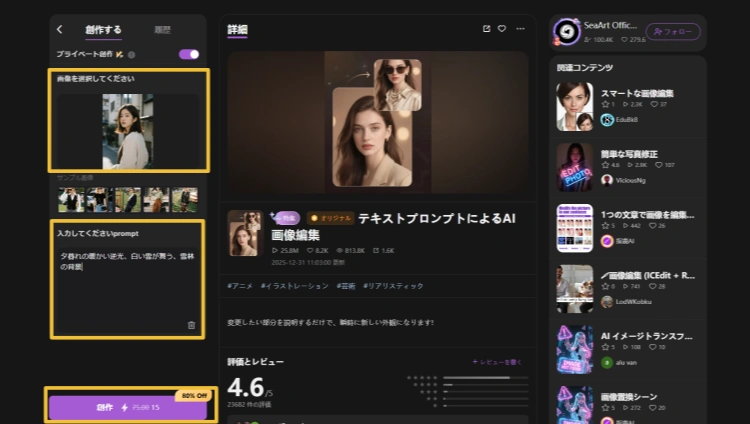Click the purple 特集 badge
The image size is (750, 424).
[x=287, y=218]
